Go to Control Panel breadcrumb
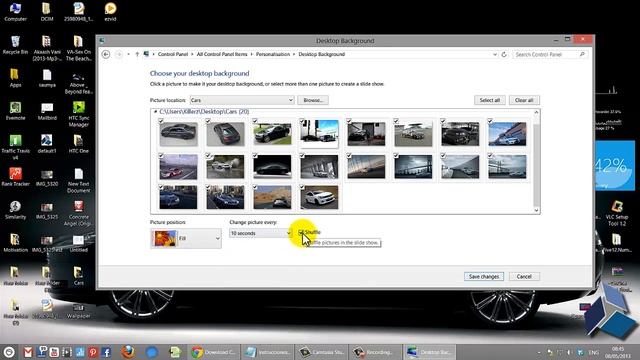The width and height of the screenshot is (640, 360). tap(173, 54)
